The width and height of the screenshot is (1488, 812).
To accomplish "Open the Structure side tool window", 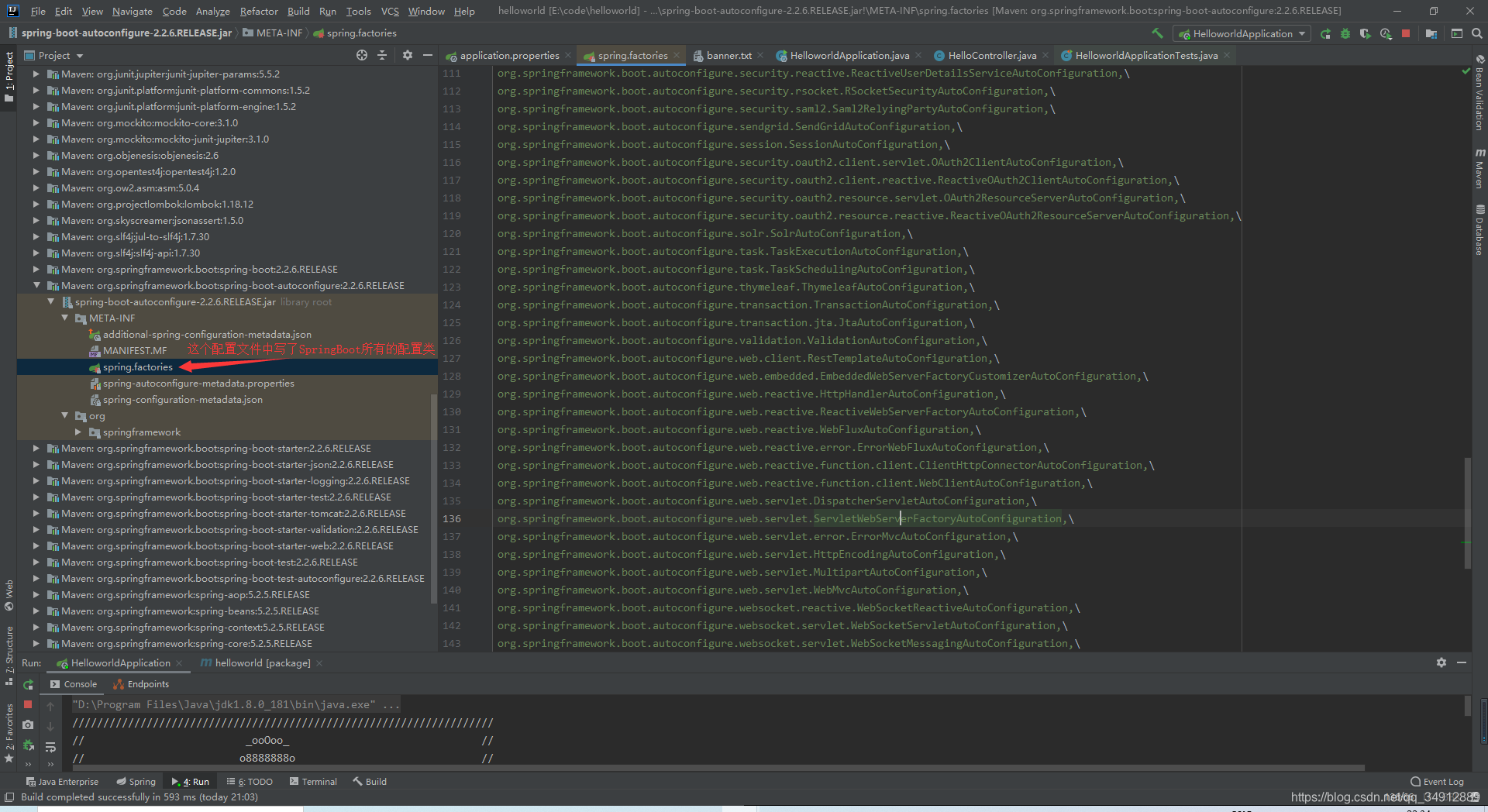I will pyautogui.click(x=9, y=655).
